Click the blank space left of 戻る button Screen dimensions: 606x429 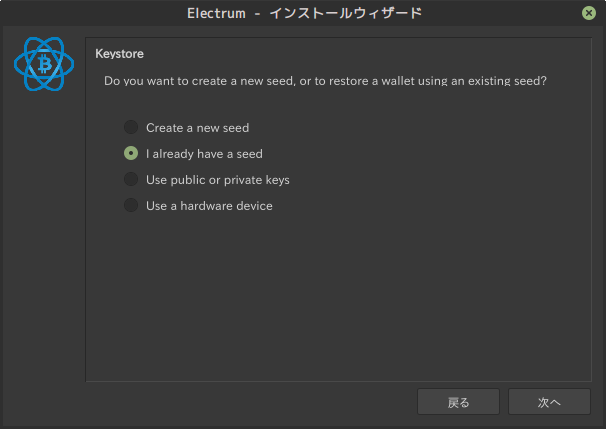point(250,402)
